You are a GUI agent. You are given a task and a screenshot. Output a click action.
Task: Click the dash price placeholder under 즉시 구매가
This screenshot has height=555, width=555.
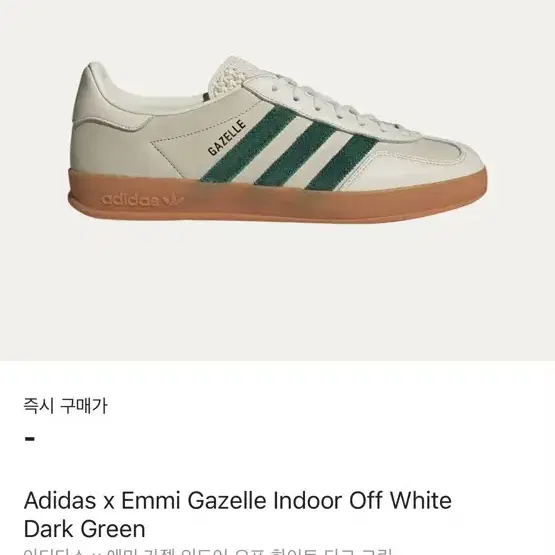point(30,439)
